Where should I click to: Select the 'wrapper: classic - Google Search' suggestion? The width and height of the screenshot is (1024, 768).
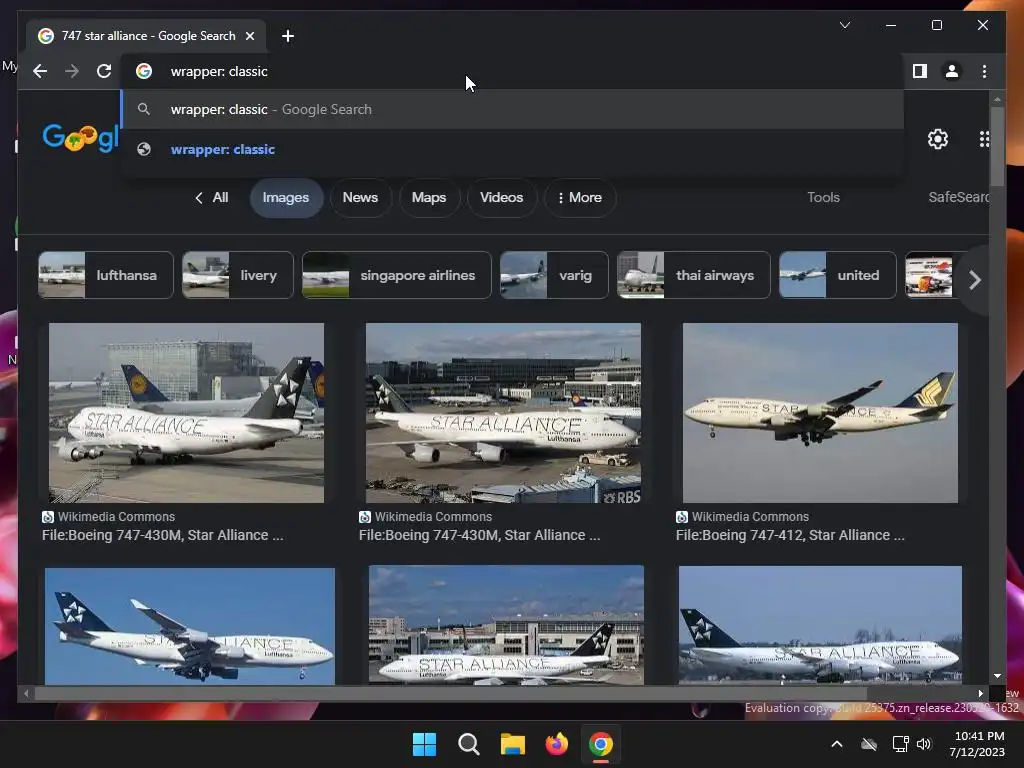[x=513, y=109]
